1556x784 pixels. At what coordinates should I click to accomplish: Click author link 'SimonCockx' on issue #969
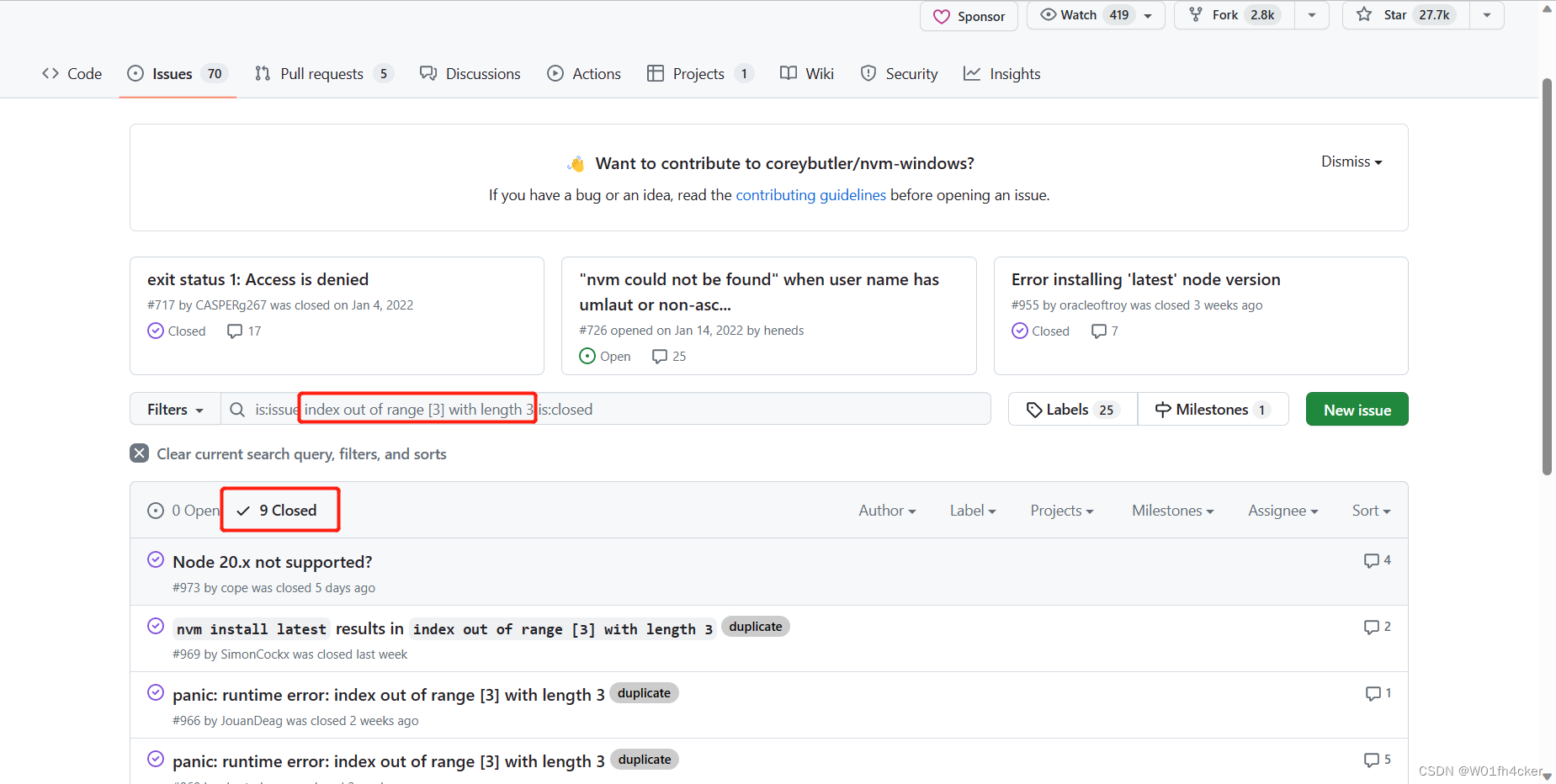click(x=255, y=654)
